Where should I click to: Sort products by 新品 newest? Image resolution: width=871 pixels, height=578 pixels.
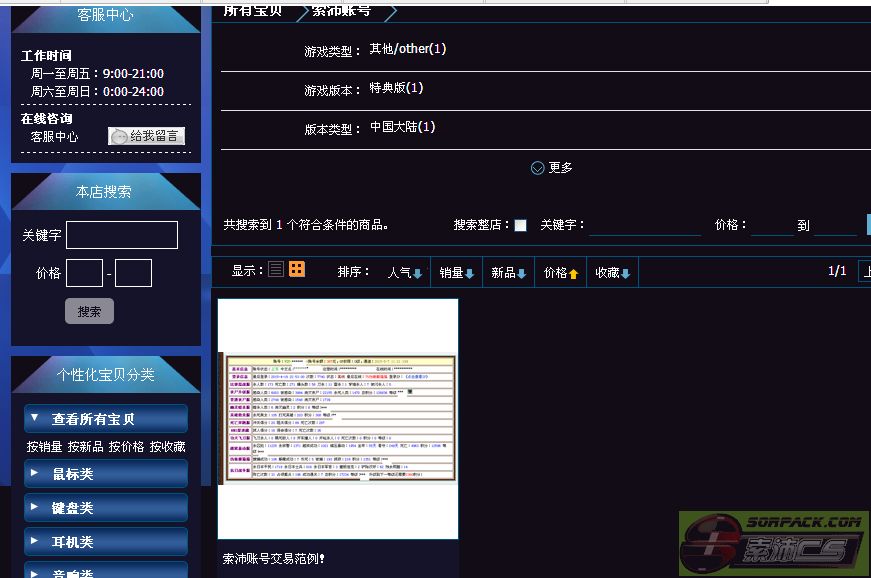pos(509,272)
